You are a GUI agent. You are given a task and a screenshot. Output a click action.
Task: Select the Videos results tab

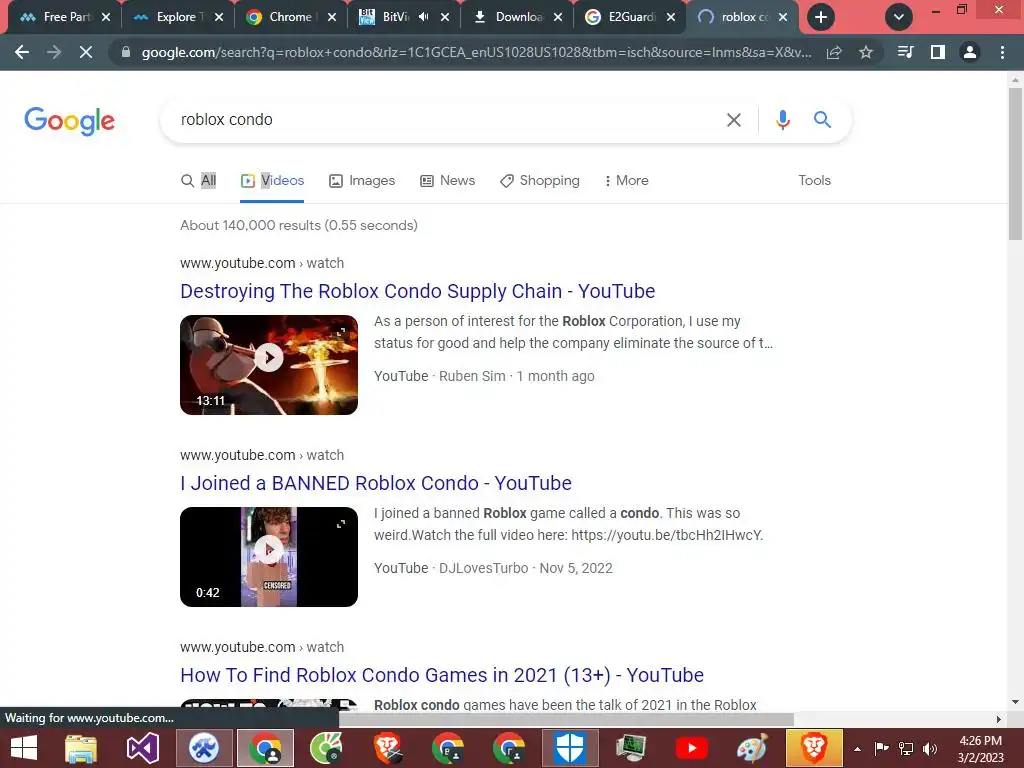(272, 181)
